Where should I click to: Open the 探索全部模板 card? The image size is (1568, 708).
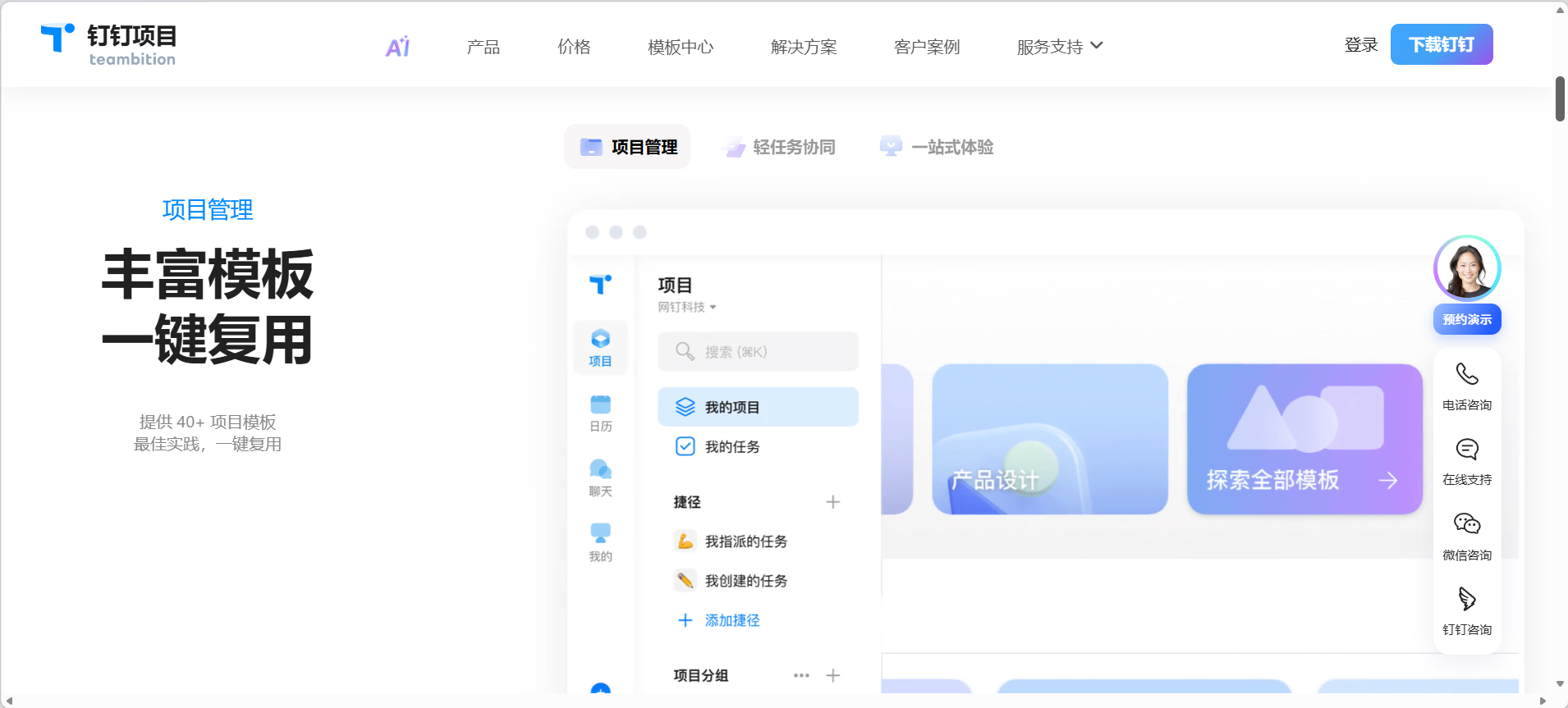point(1304,440)
